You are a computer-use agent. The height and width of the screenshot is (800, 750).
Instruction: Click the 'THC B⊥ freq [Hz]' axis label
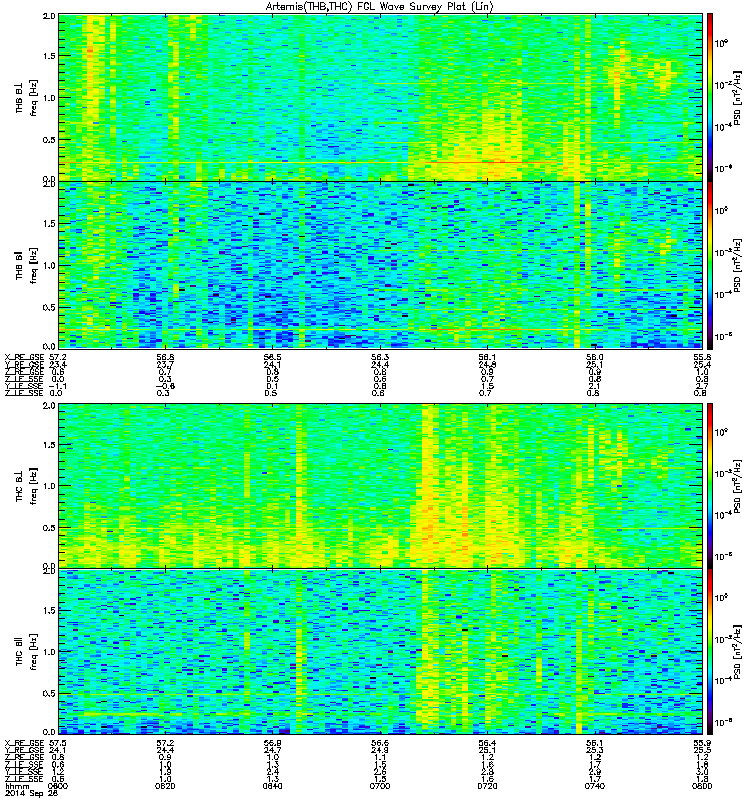(x=27, y=486)
